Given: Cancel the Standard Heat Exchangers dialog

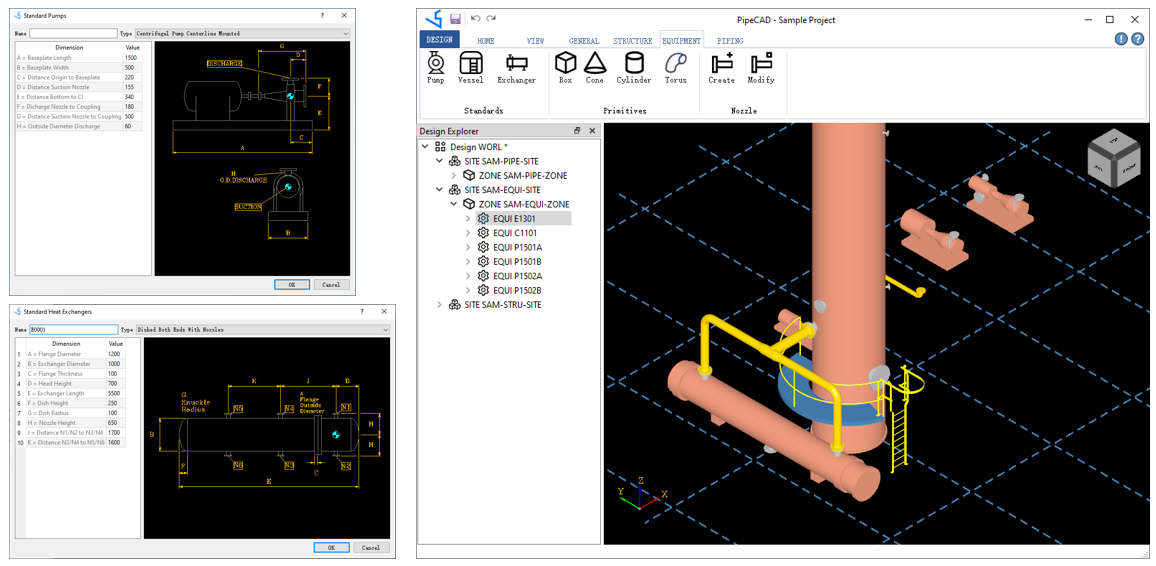Looking at the screenshot, I should (370, 547).
